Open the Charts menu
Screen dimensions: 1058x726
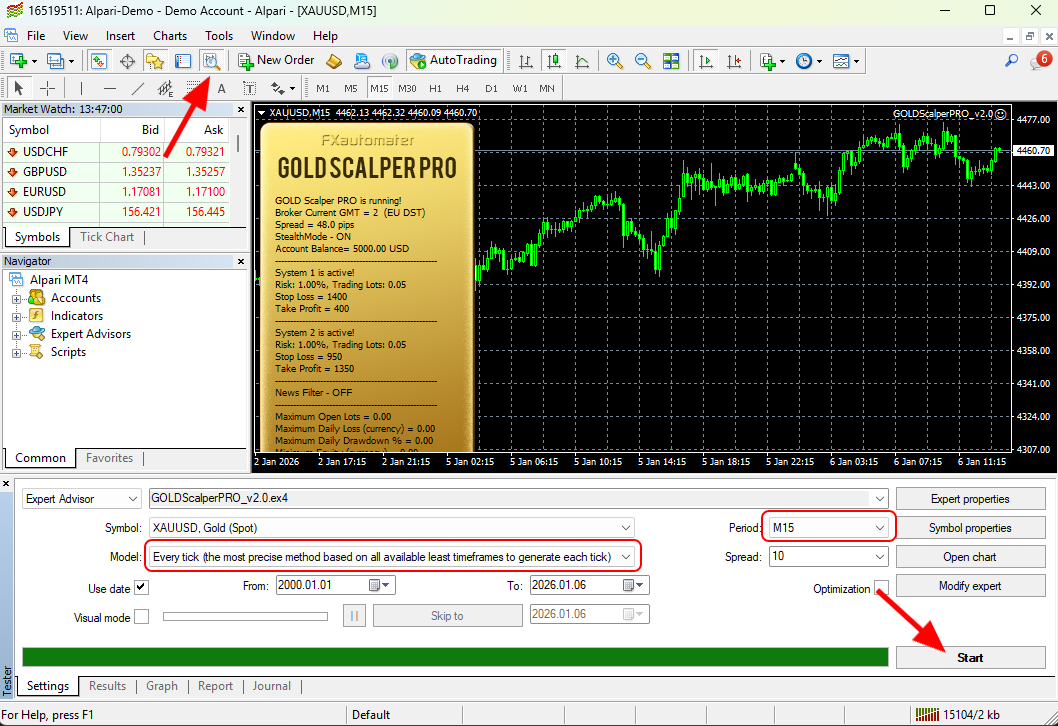[169, 35]
